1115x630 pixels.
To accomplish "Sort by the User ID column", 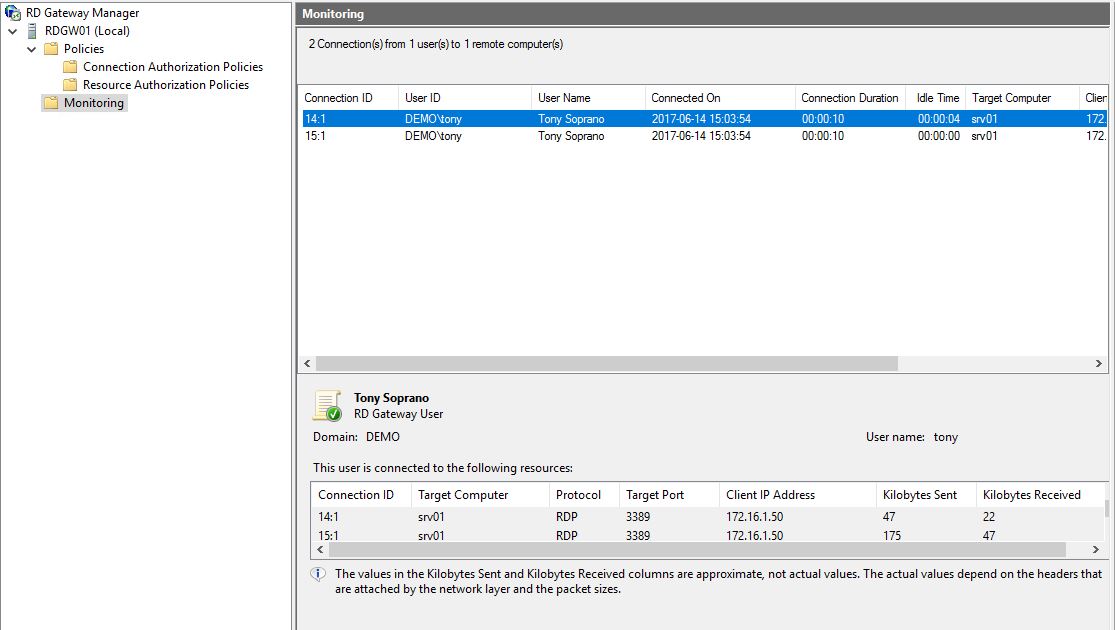I will (x=465, y=98).
